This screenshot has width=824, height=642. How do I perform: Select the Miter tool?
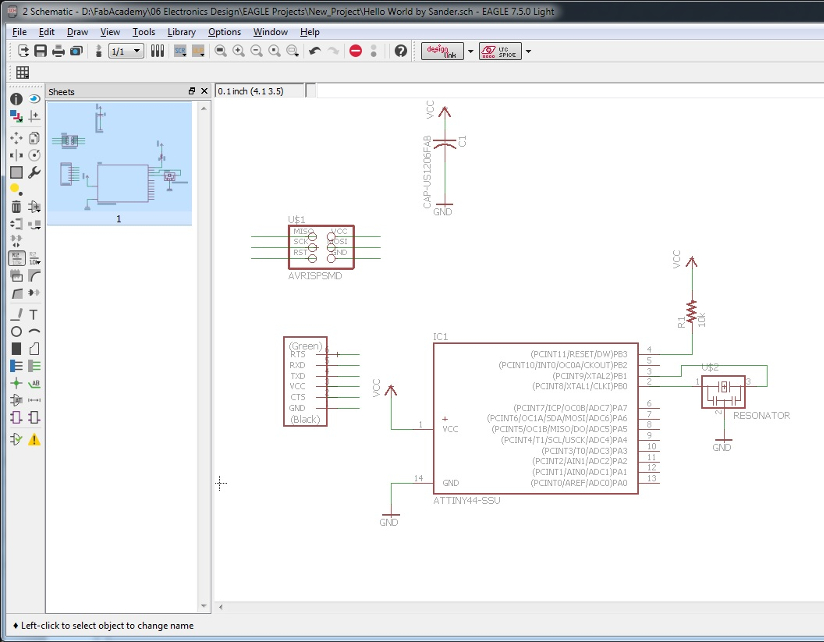[x=34, y=275]
